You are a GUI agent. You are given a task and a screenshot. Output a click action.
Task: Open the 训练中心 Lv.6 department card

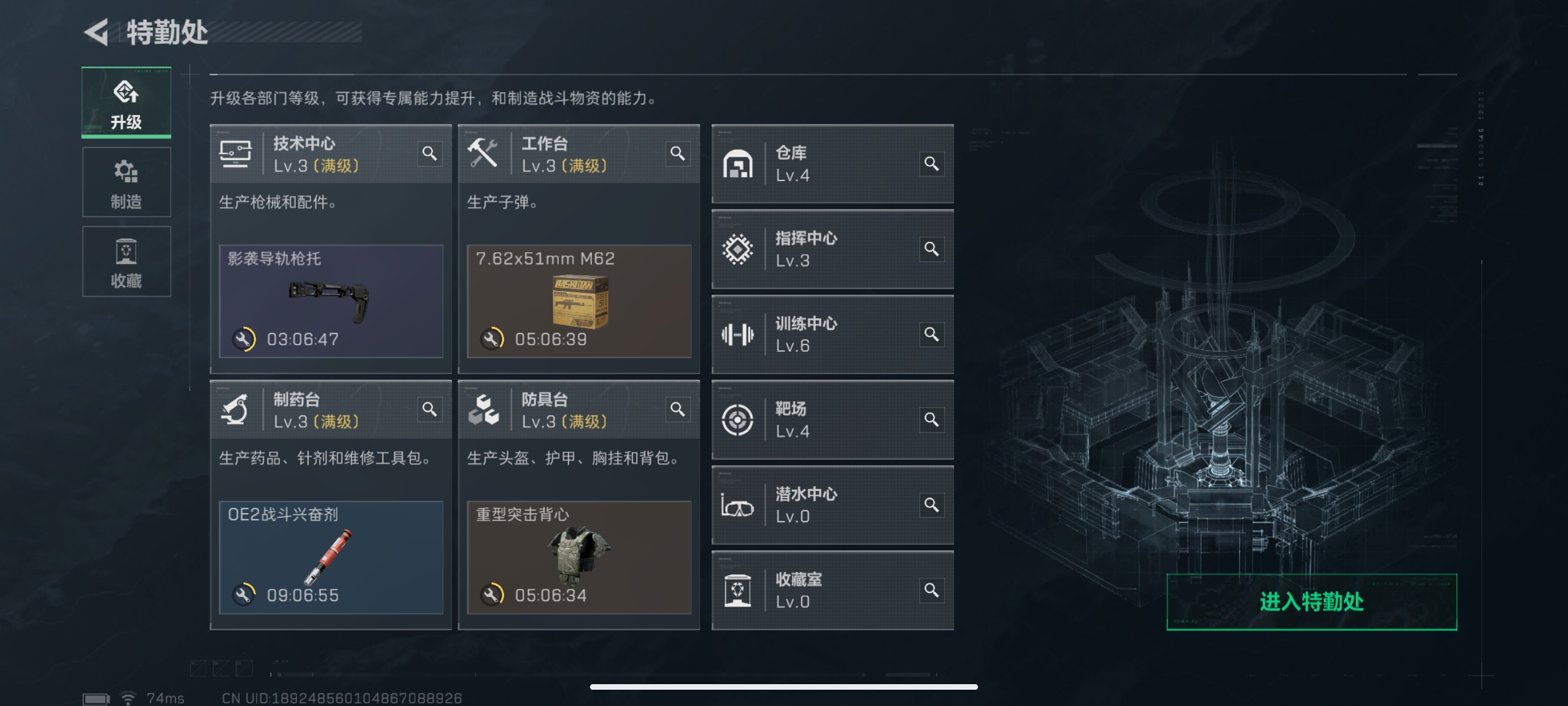[832, 335]
